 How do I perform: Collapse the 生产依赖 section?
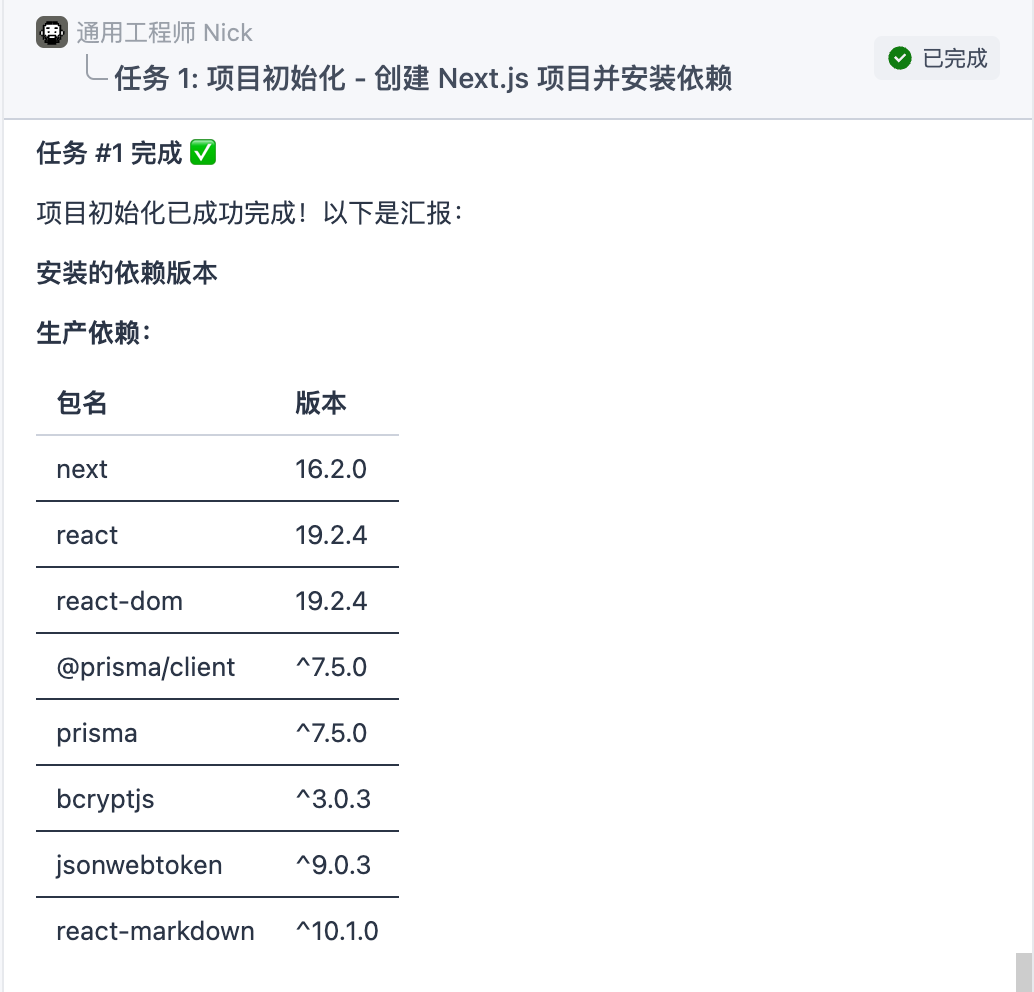[95, 330]
